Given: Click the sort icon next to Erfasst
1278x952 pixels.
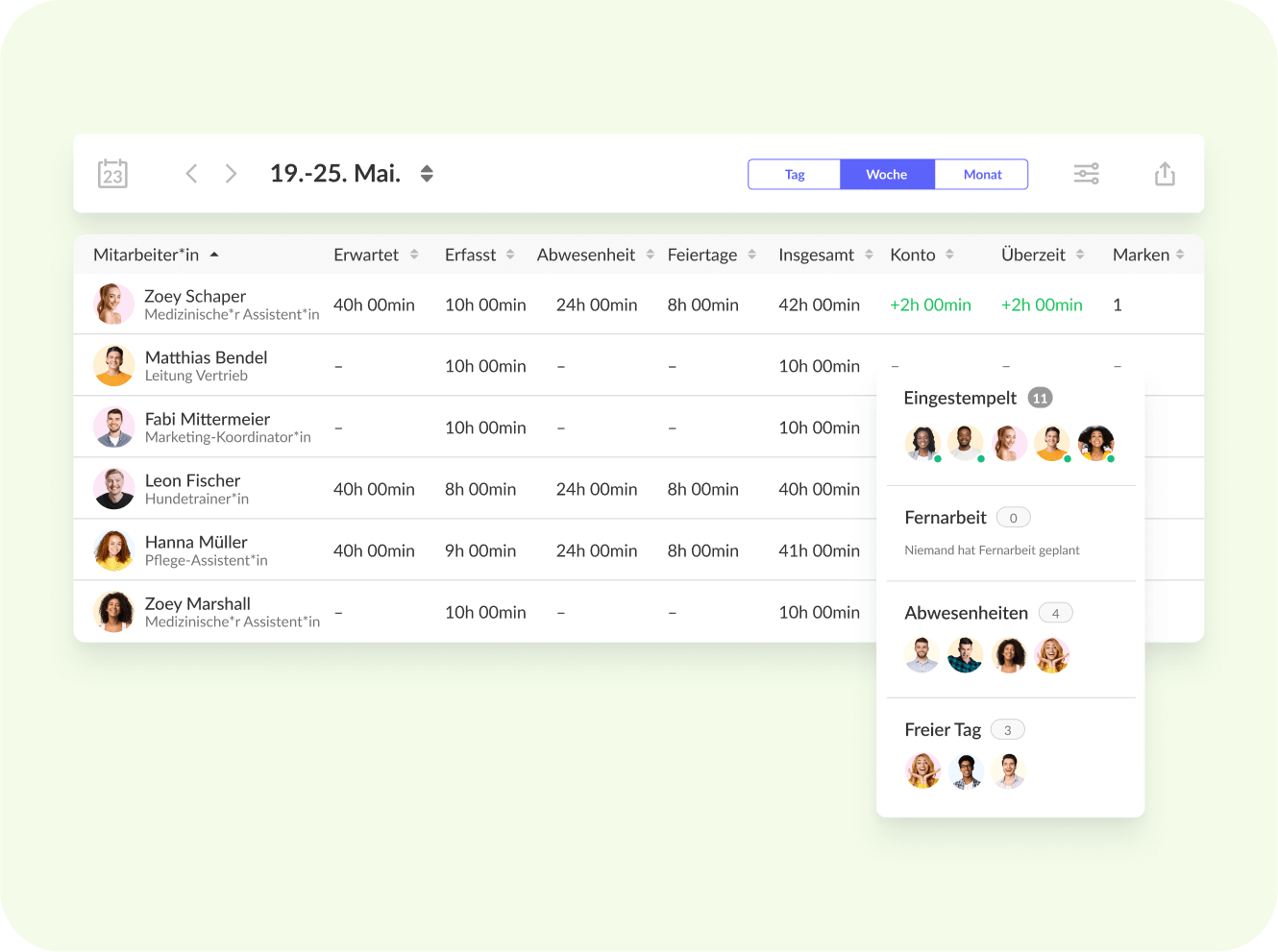Looking at the screenshot, I should click(510, 255).
